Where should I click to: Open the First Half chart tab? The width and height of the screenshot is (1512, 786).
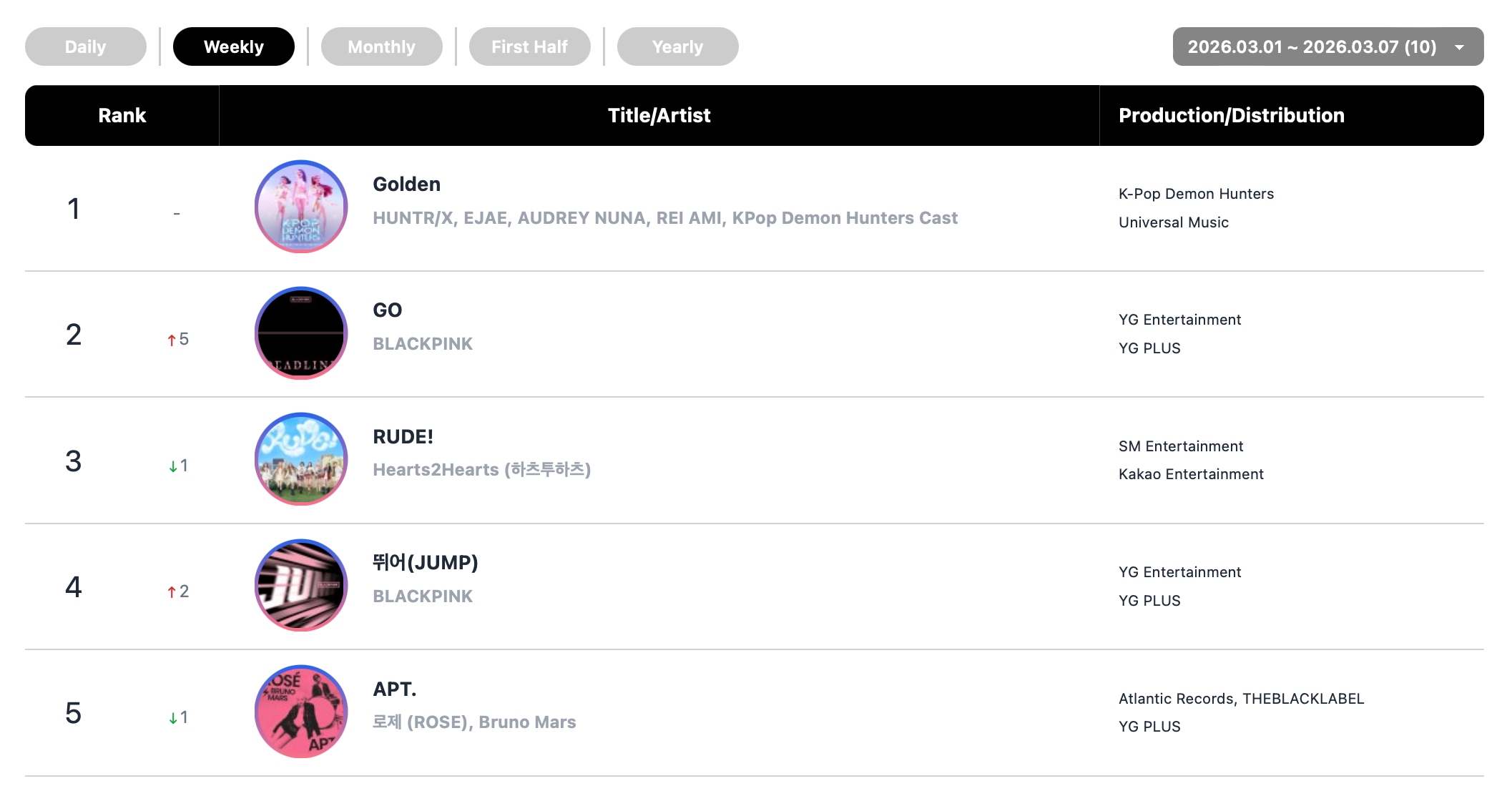529,47
